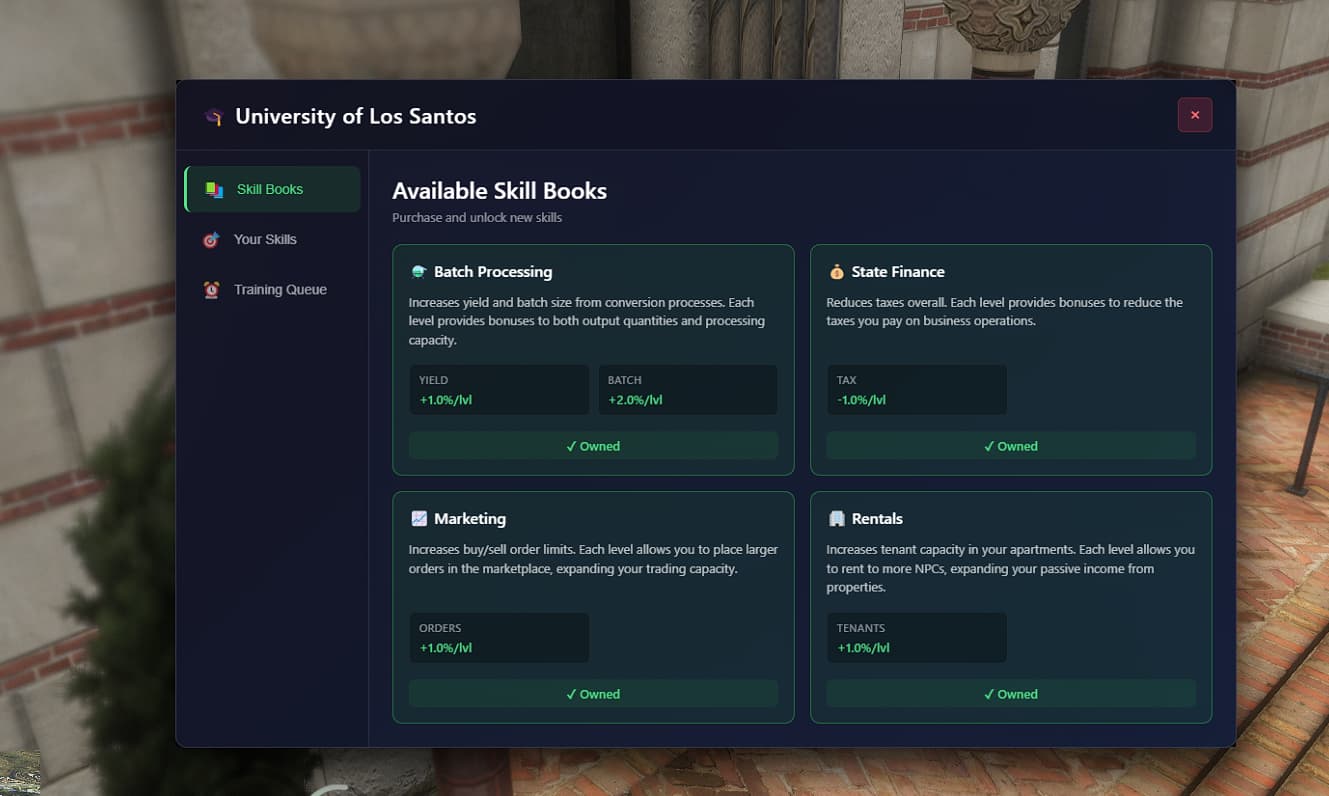Screen dimensions: 1329x796
Task: Click the money bag icon for State Finance
Action: pyautogui.click(x=836, y=272)
